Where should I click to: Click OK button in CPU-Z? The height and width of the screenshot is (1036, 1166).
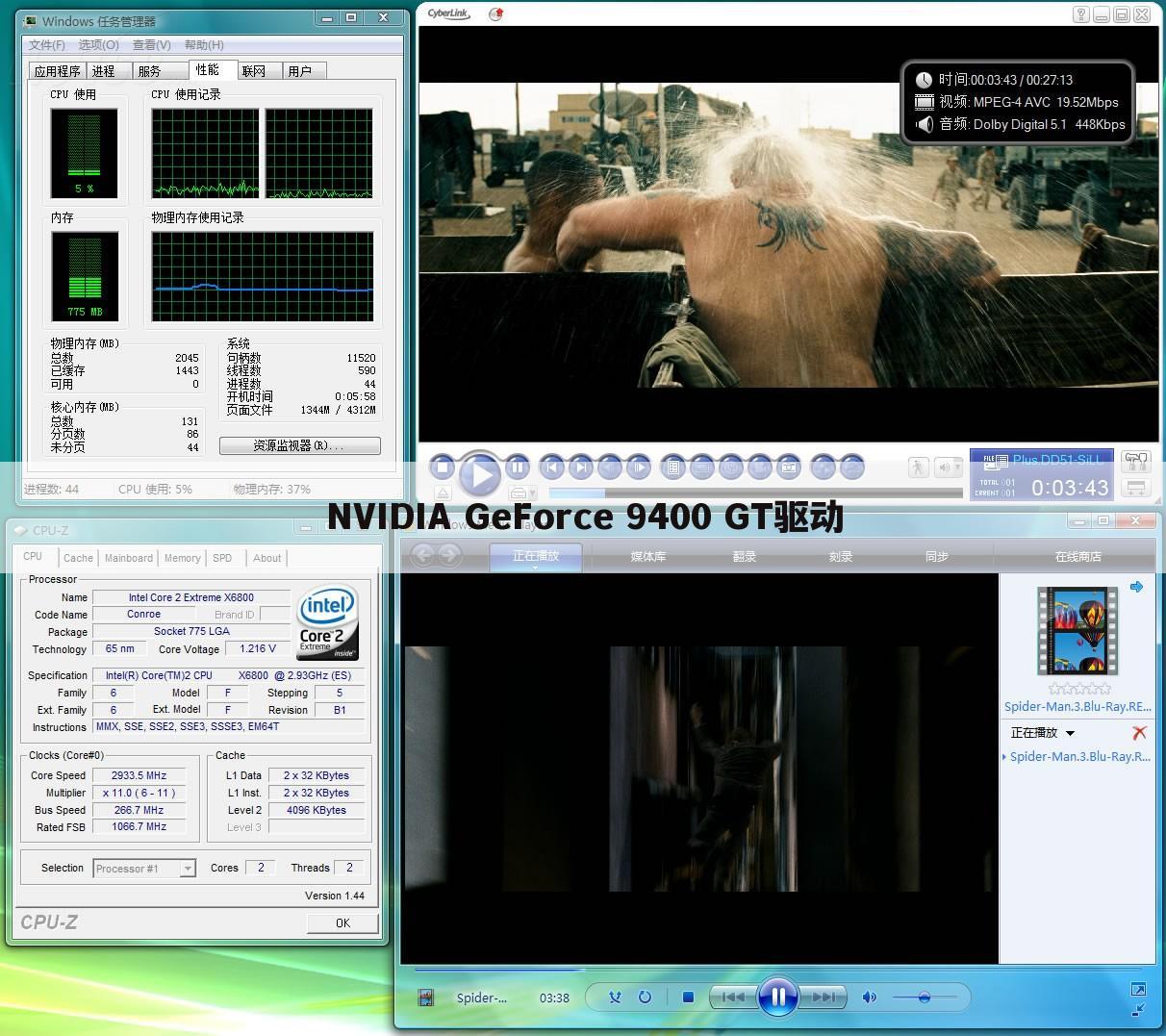(x=342, y=922)
